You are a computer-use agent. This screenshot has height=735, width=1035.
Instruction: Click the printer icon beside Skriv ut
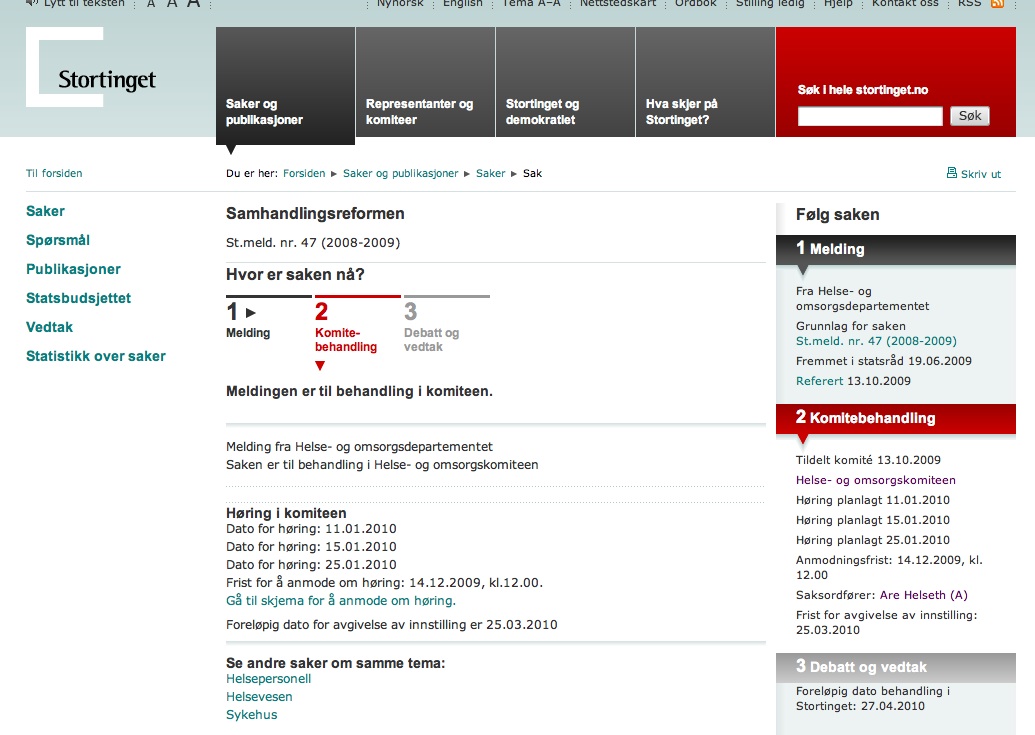(951, 173)
